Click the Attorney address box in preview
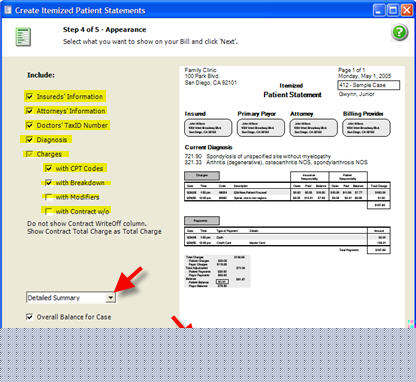416x382 pixels. (313, 128)
